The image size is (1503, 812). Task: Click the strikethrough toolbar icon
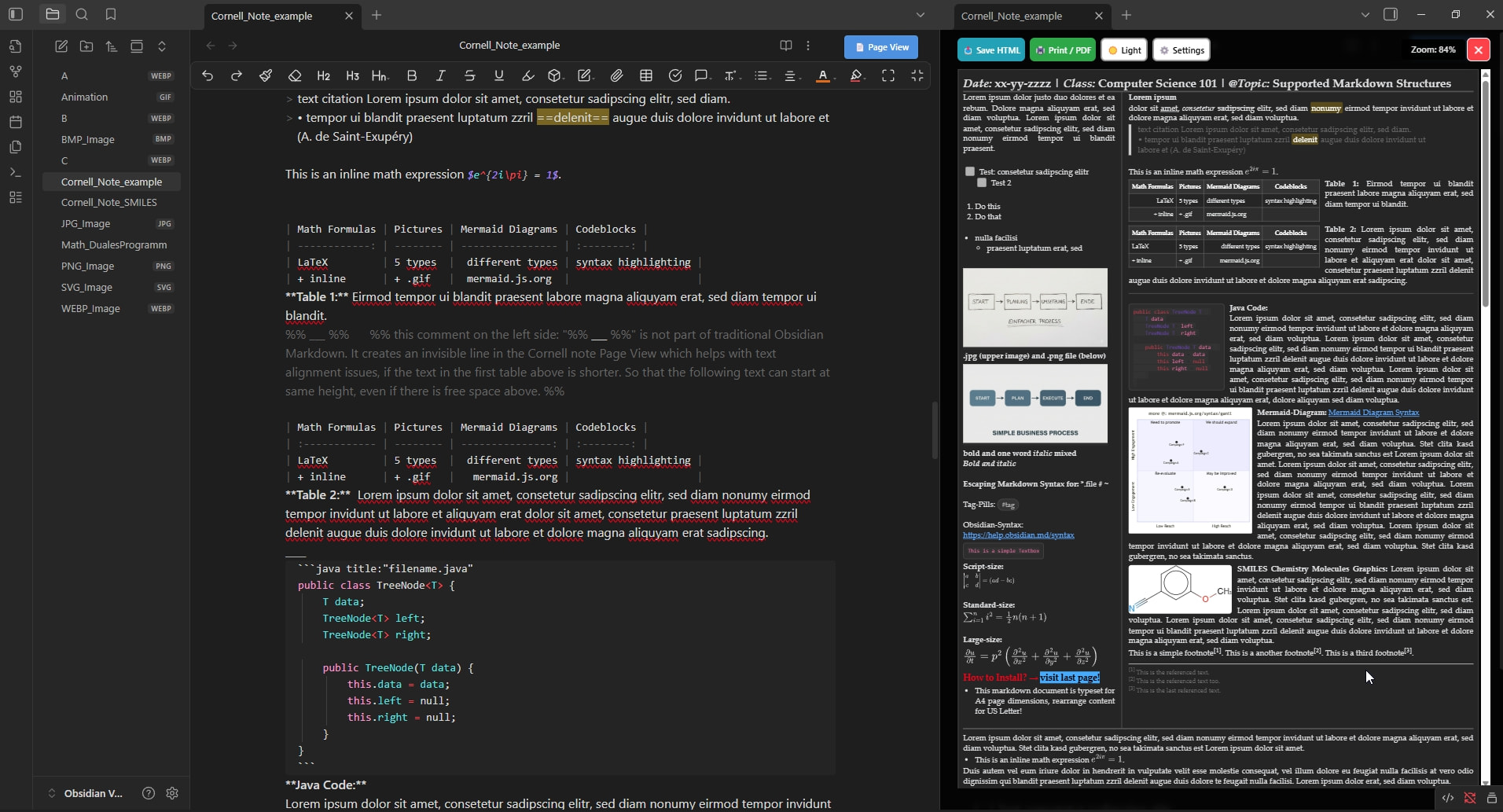tap(469, 75)
